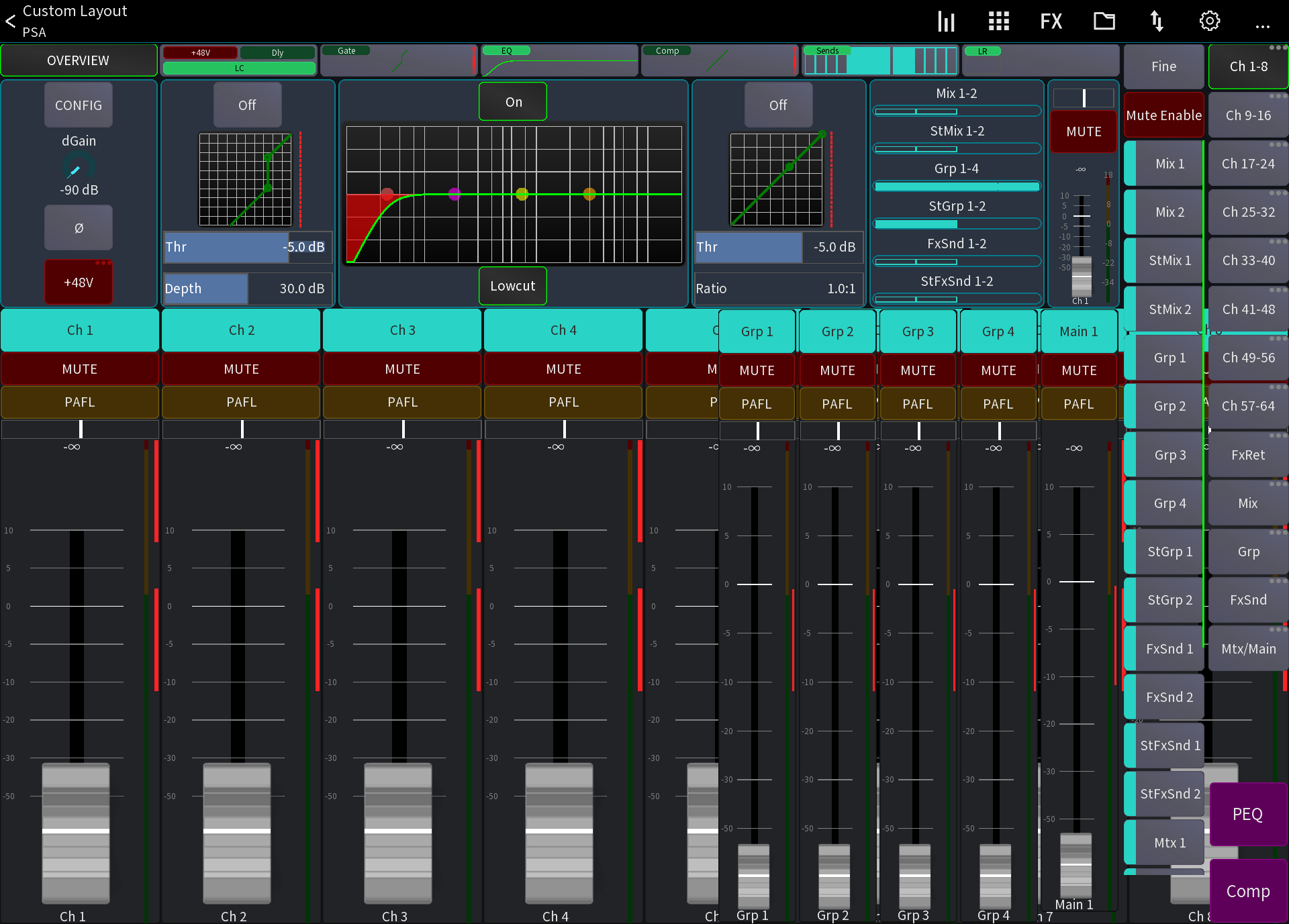Enable +48V phantom power on Ch 1
Screen dimensions: 1289x924
point(78,282)
